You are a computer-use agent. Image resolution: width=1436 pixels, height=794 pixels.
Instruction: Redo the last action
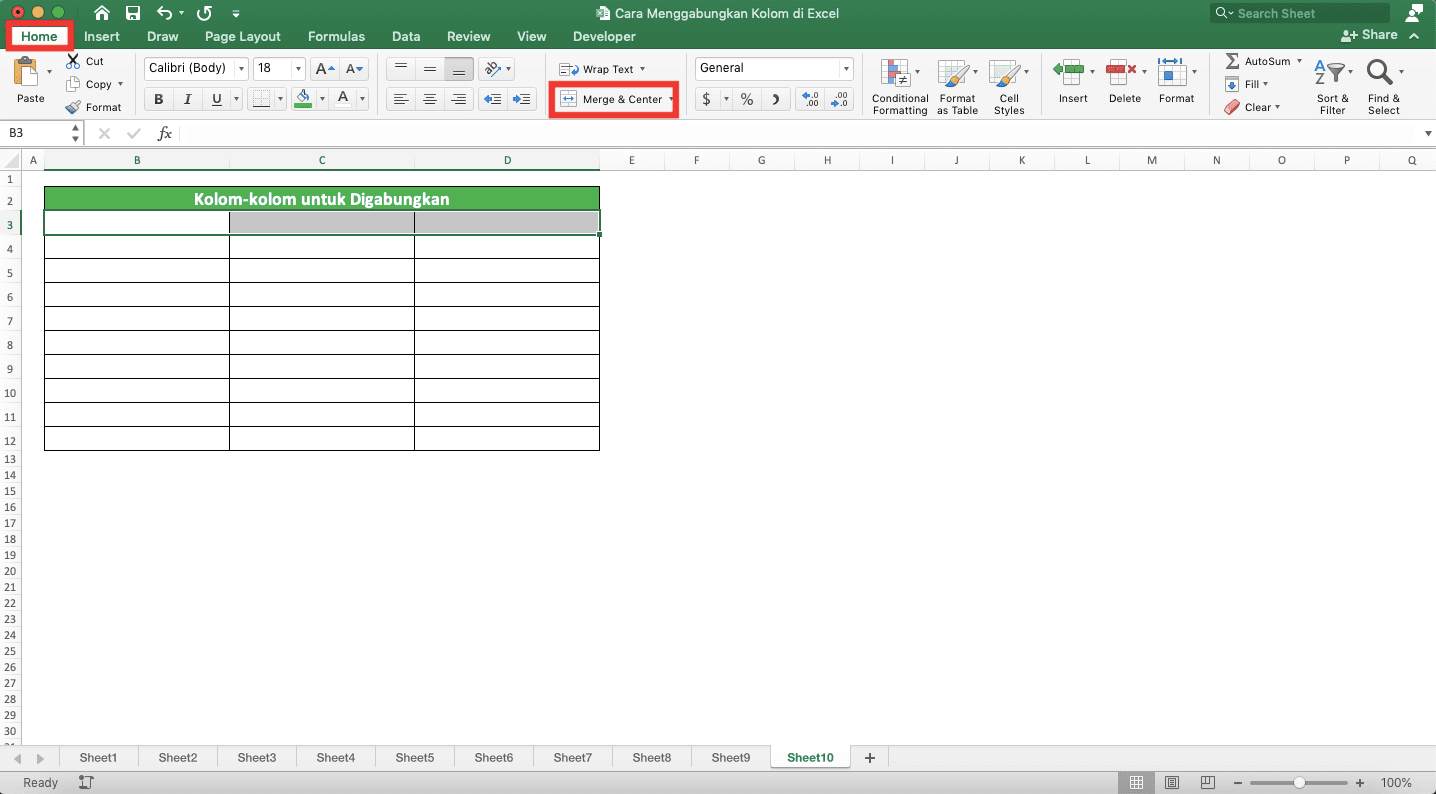point(204,13)
